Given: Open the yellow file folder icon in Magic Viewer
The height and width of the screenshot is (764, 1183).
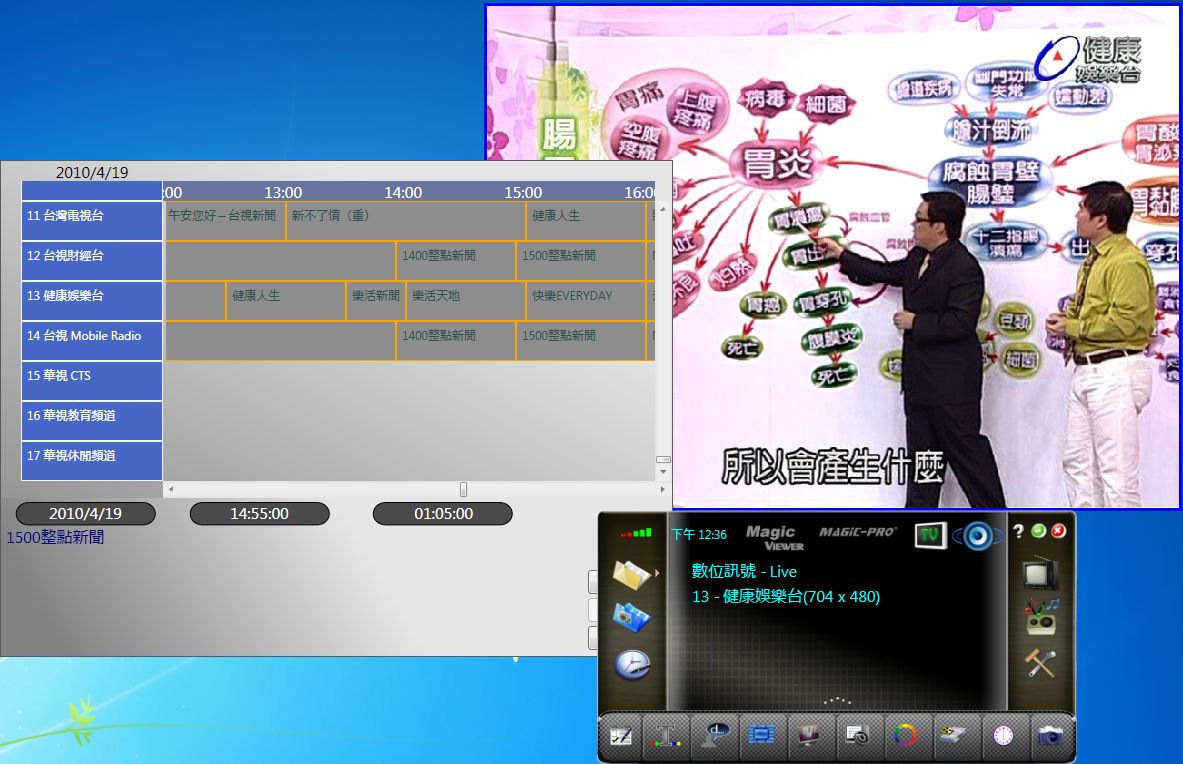Looking at the screenshot, I should click(631, 575).
